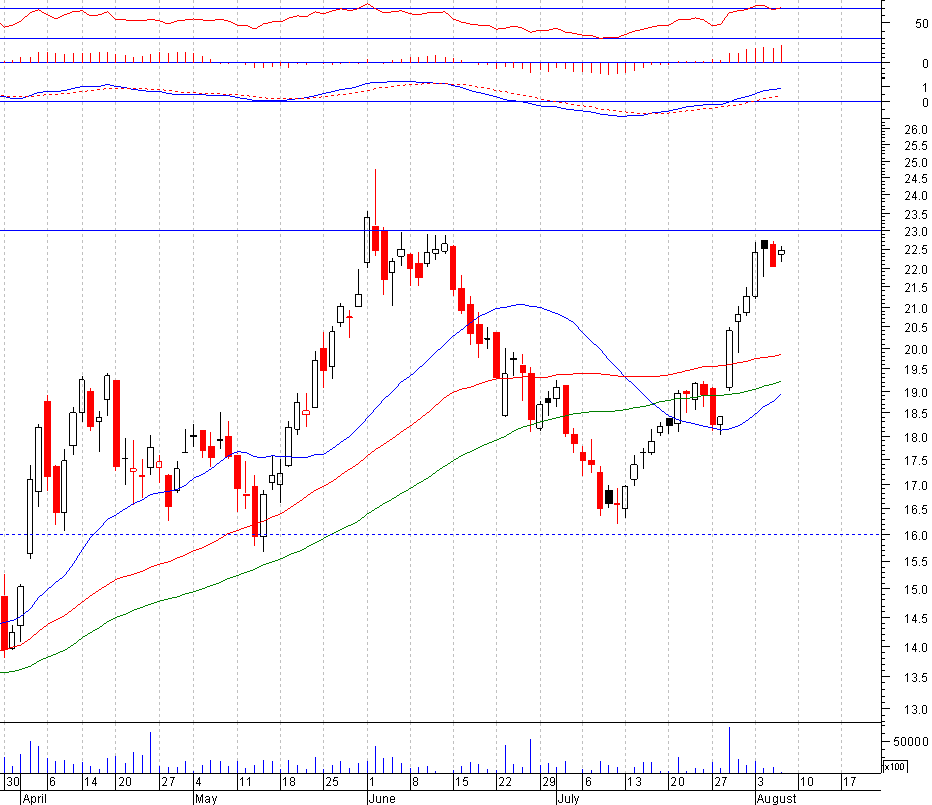The width and height of the screenshot is (932, 805).
Task: Select the dotted blue support line at 16.0
Action: click(440, 534)
